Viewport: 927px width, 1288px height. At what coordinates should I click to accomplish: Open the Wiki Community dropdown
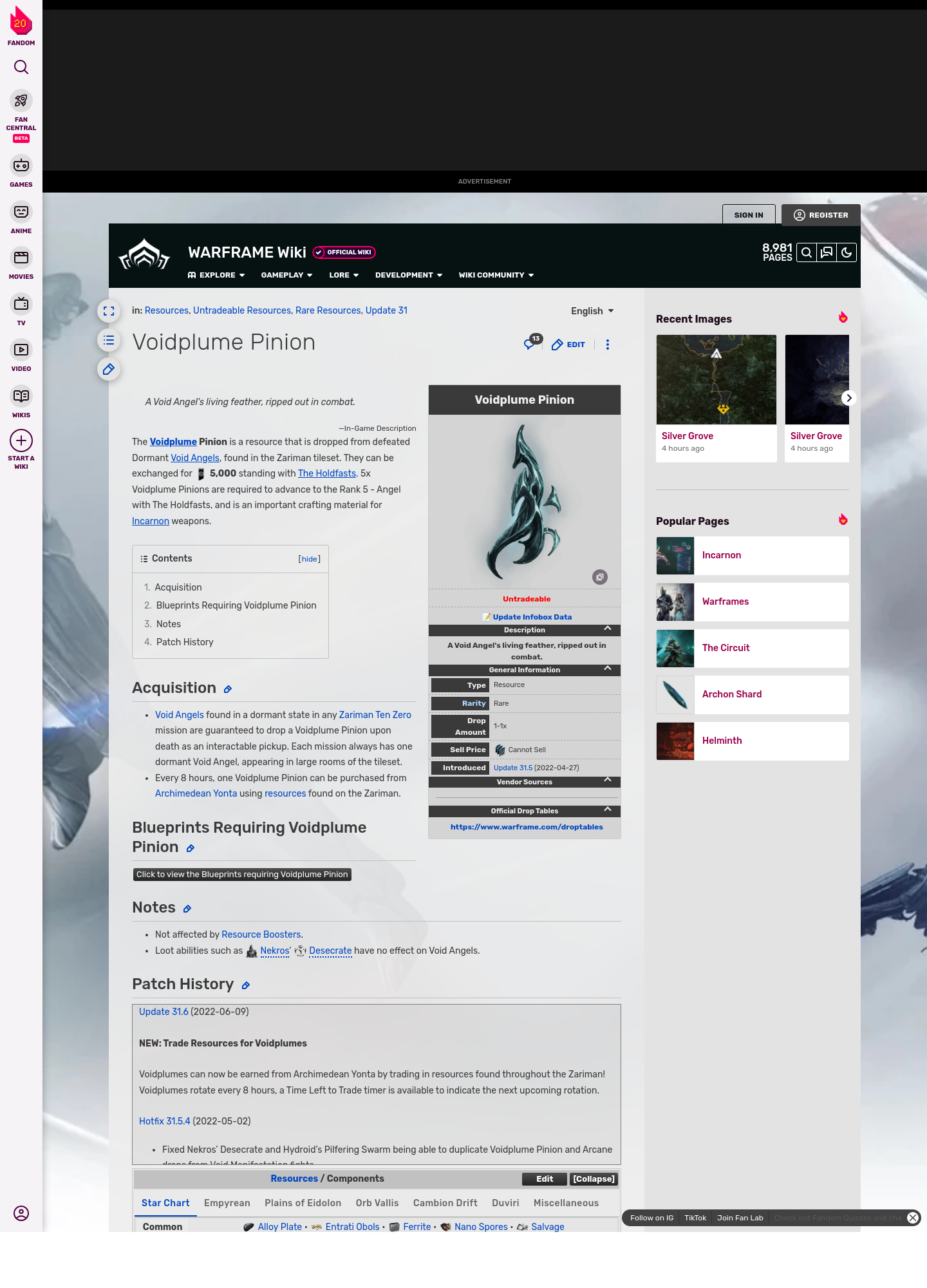coord(496,275)
